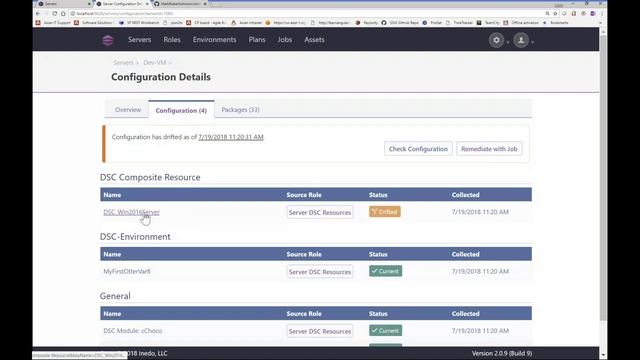
Task: Click the Dev-VM breadcrumb link
Action: tap(155, 62)
